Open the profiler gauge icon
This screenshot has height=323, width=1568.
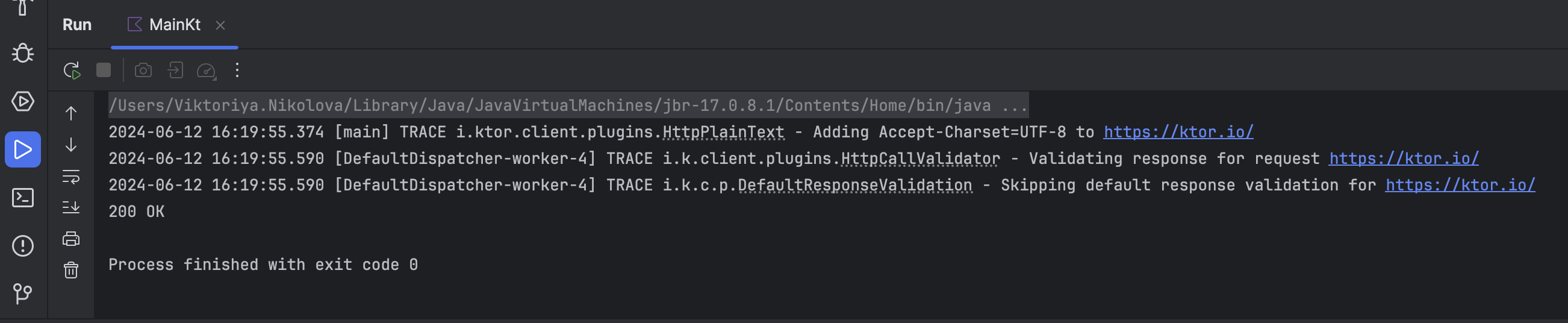(207, 71)
